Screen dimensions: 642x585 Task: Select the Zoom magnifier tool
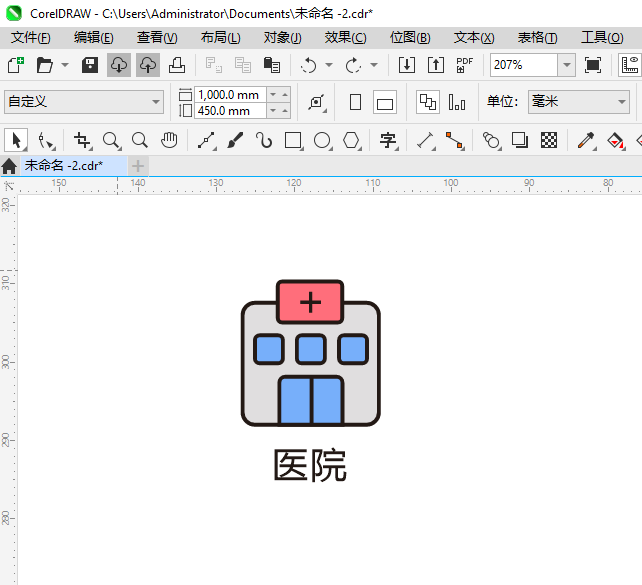tap(111, 140)
